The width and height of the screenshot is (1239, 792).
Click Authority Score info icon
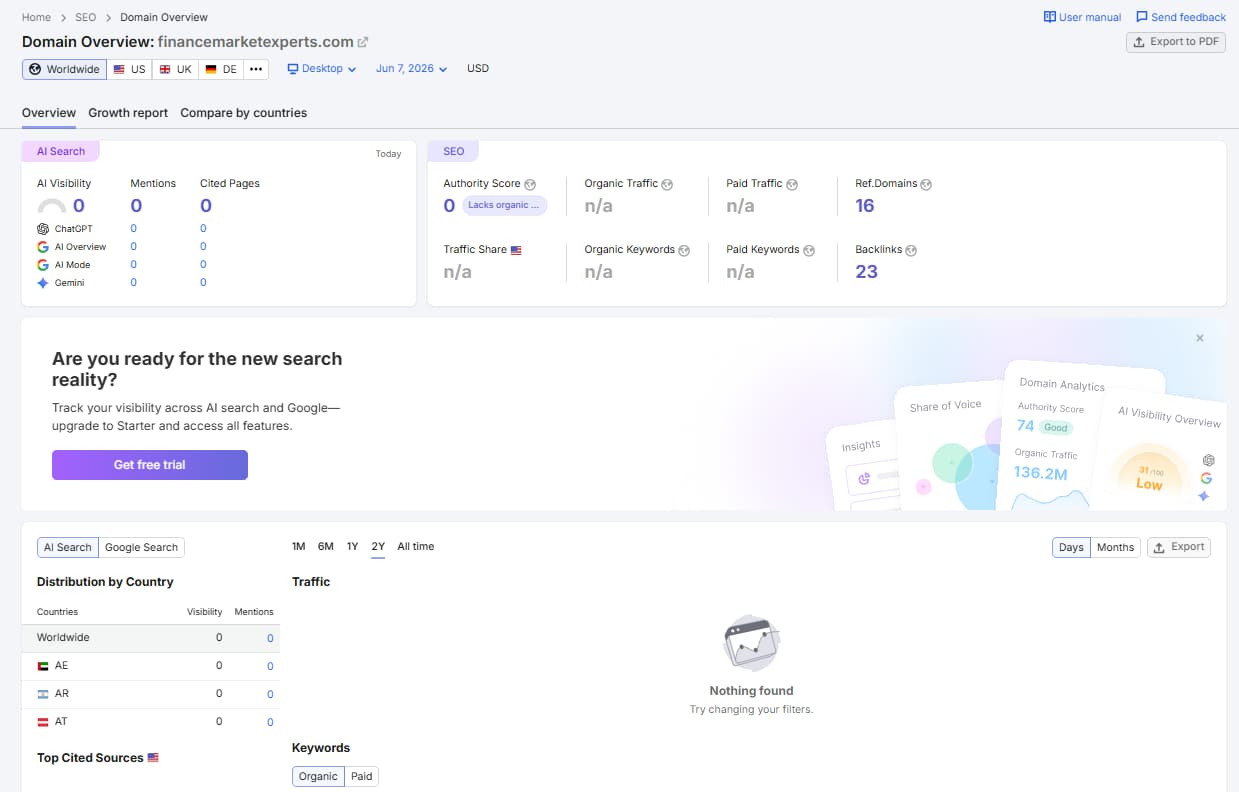[x=530, y=184]
